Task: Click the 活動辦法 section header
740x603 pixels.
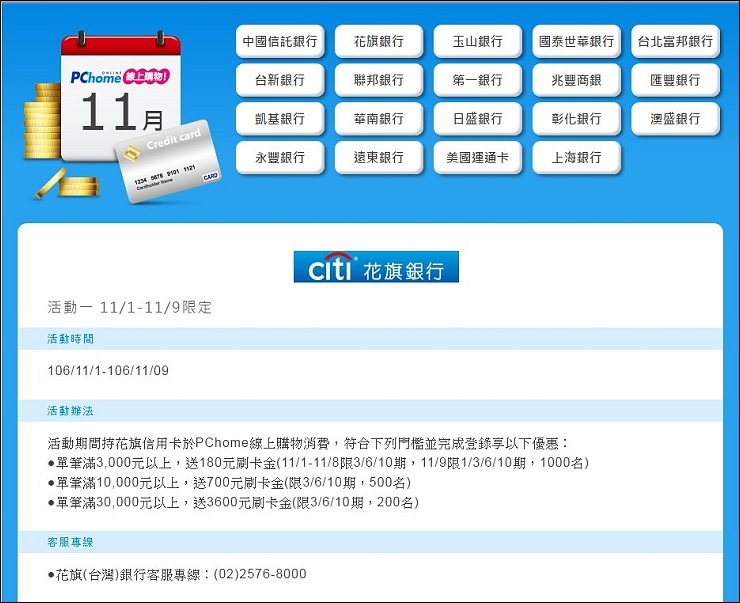Action: point(370,411)
